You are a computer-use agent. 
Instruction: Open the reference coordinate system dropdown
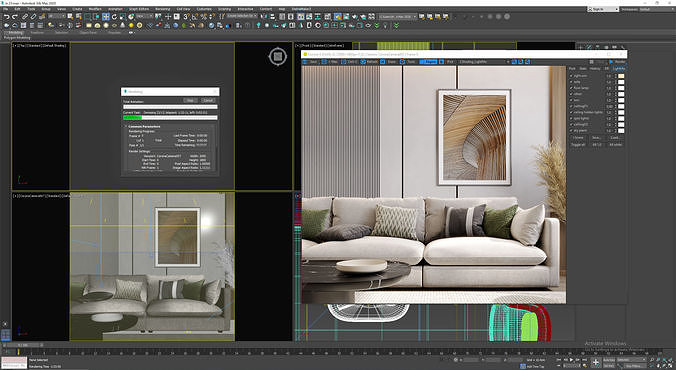pos(145,16)
